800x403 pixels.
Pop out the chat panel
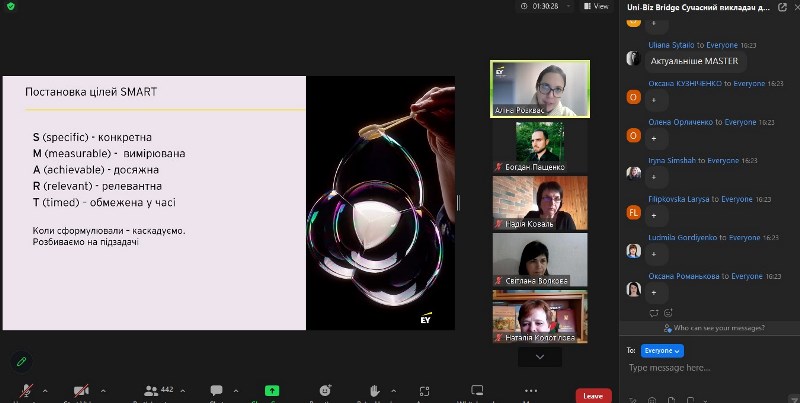[782, 7]
